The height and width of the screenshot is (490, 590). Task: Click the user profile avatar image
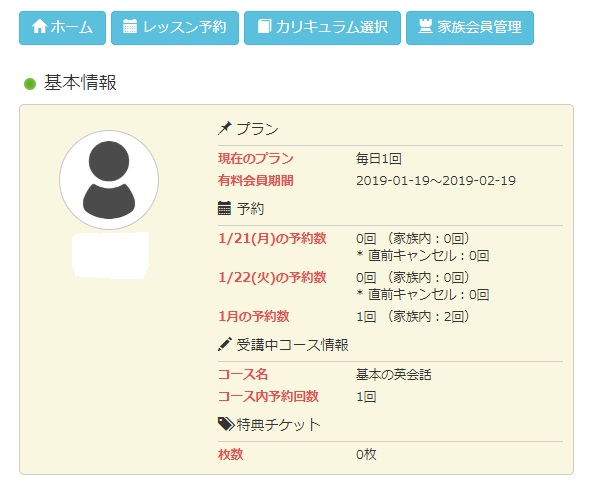[109, 180]
